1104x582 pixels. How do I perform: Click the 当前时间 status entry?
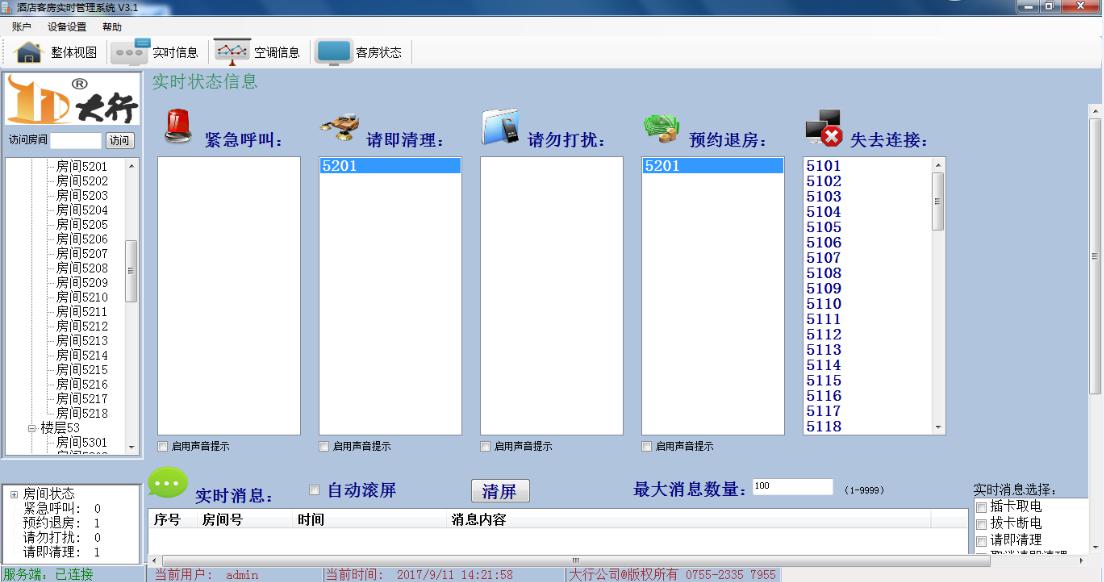(419, 574)
